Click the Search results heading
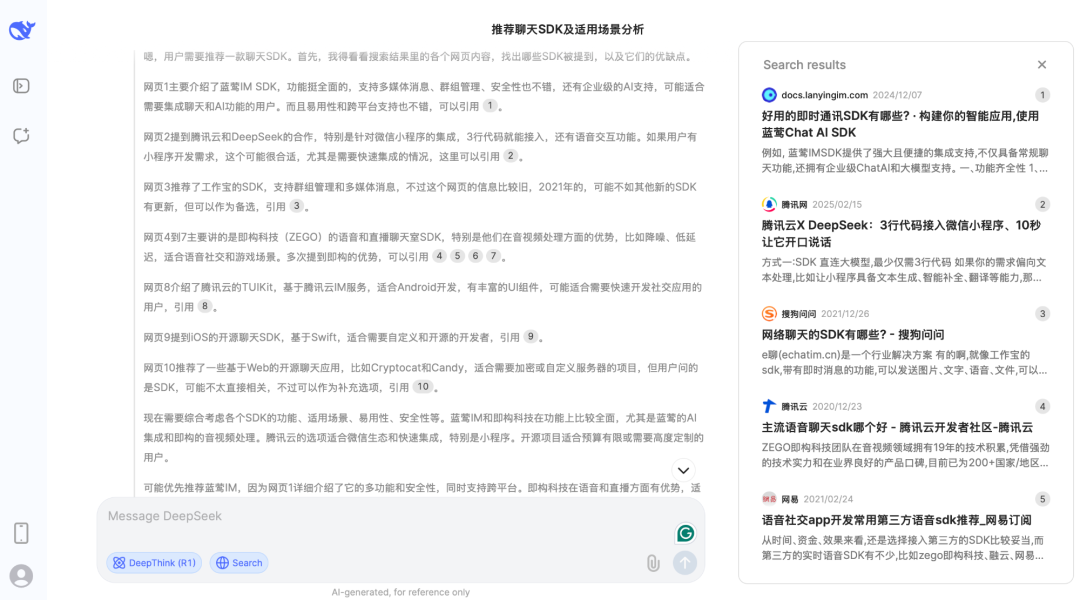The image size is (1080, 600). 804,65
